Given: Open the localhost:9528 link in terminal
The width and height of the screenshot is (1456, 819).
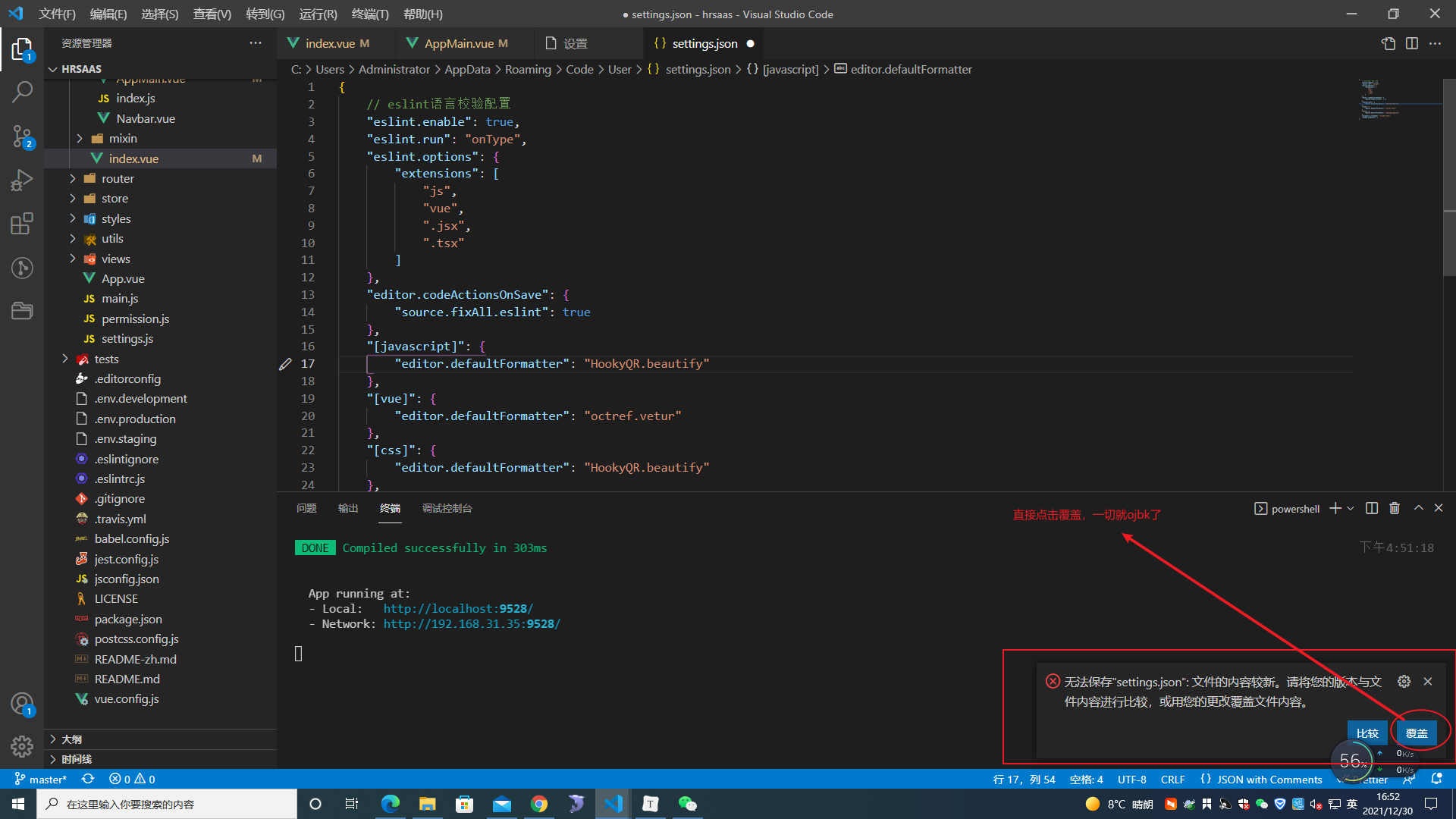Looking at the screenshot, I should pyautogui.click(x=458, y=608).
